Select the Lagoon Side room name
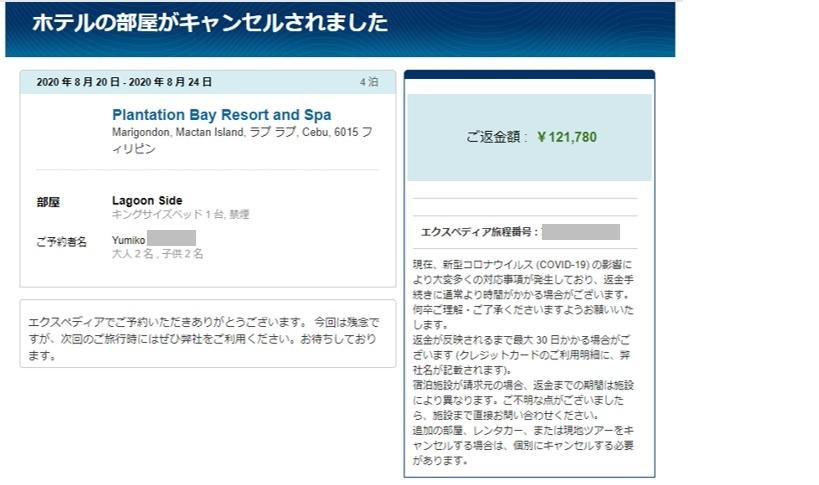The width and height of the screenshot is (819, 485). pyautogui.click(x=147, y=201)
